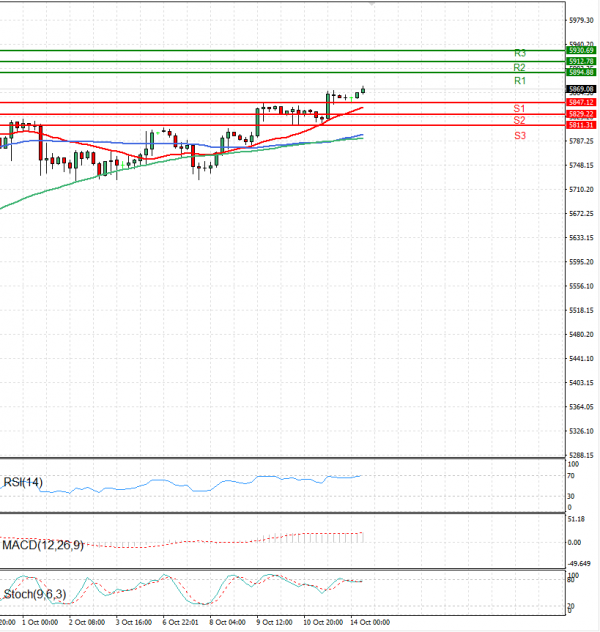Viewport: 600px width, 632px height.
Task: Click the 5518.15 price axis value
Action: 581,310
